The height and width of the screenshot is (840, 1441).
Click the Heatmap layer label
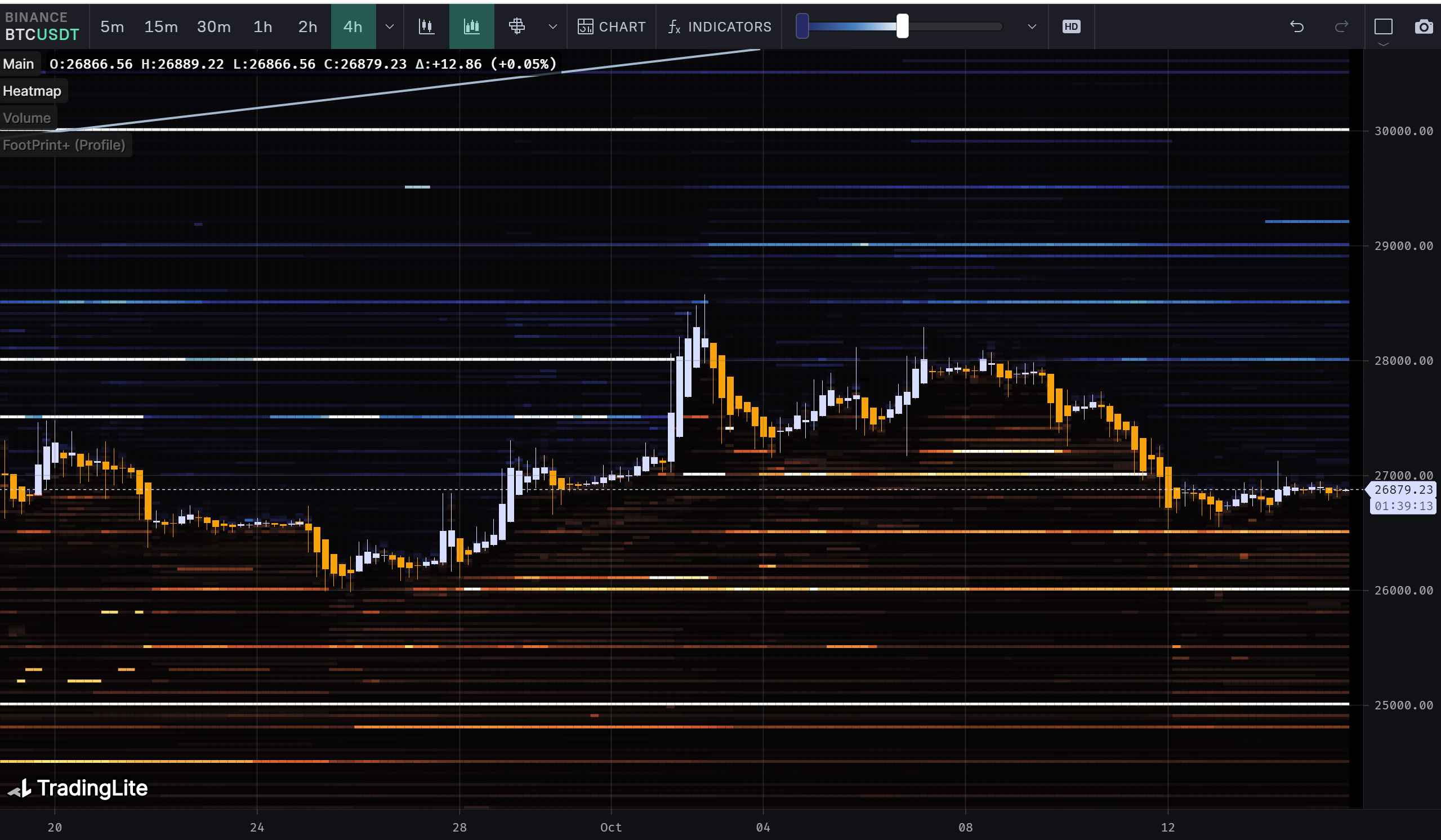point(32,91)
